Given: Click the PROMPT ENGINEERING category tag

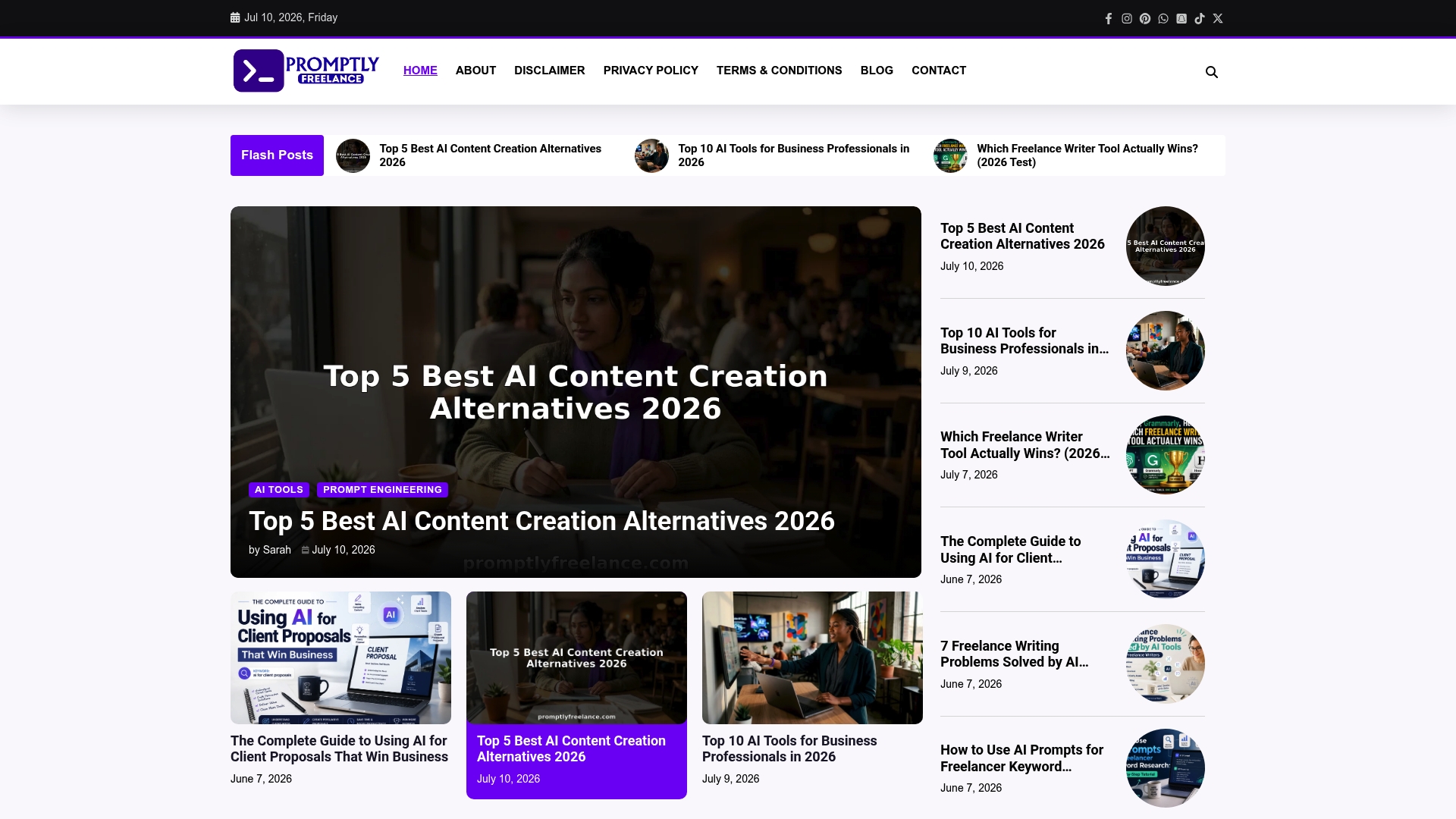Looking at the screenshot, I should [382, 490].
